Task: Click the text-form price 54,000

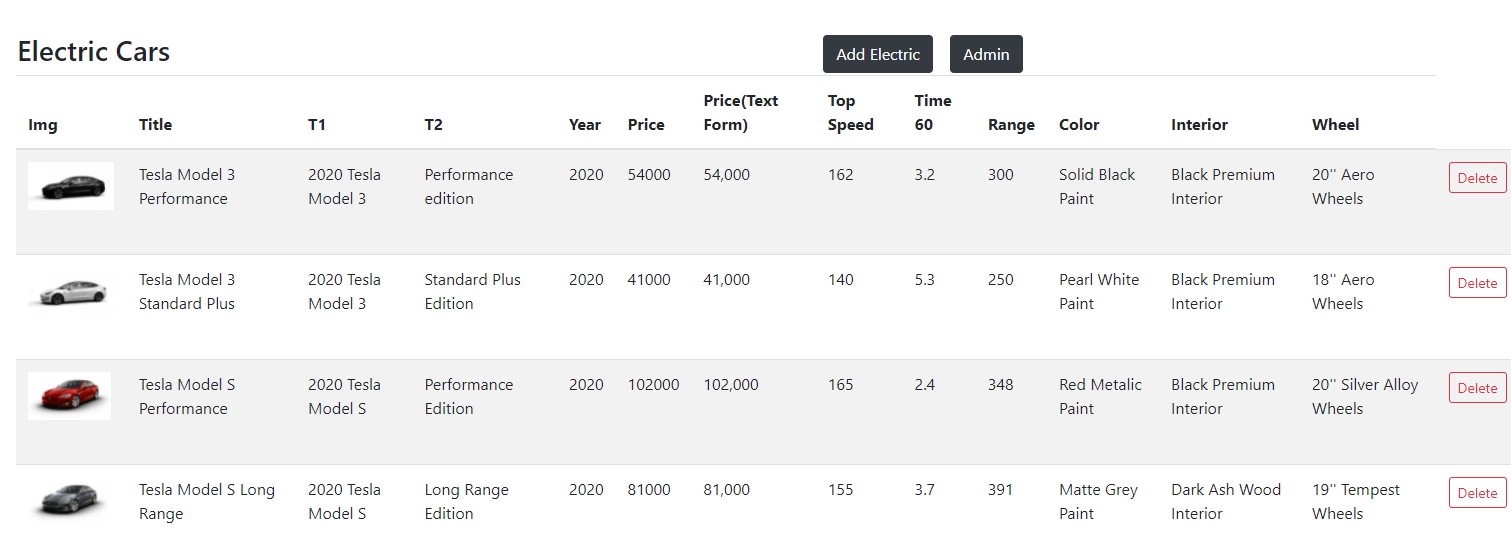Action: point(727,174)
